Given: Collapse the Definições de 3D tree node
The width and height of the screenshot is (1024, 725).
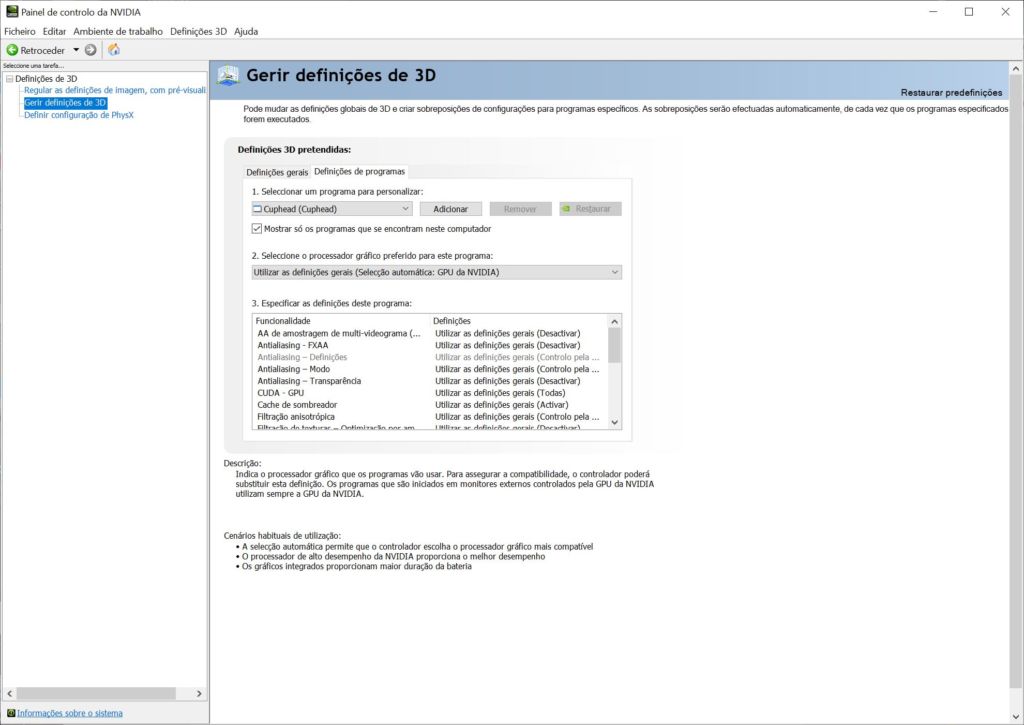Looking at the screenshot, I should click(9, 79).
